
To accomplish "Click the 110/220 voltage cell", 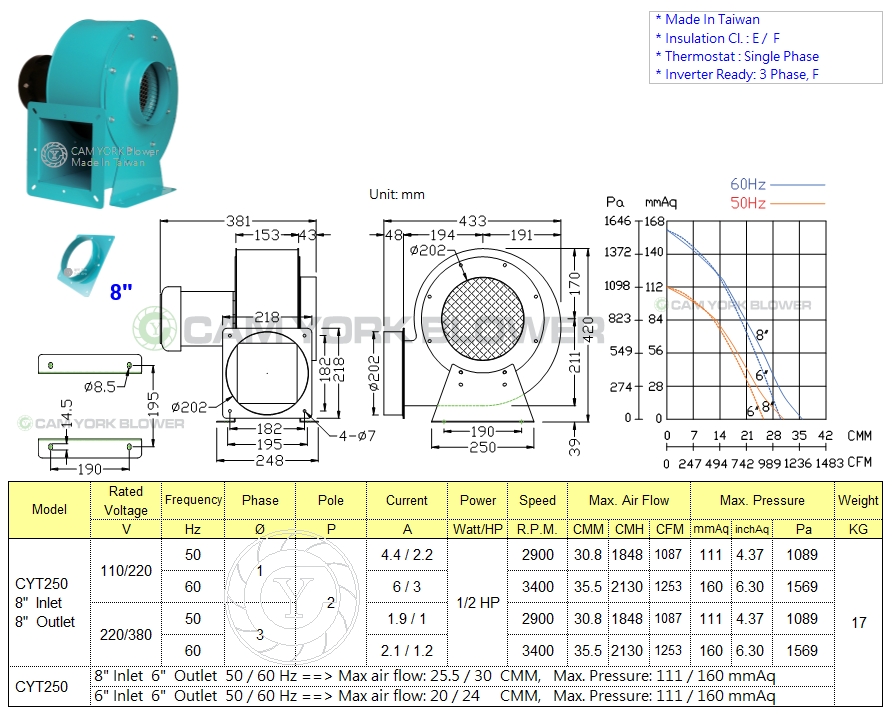I will [126, 571].
